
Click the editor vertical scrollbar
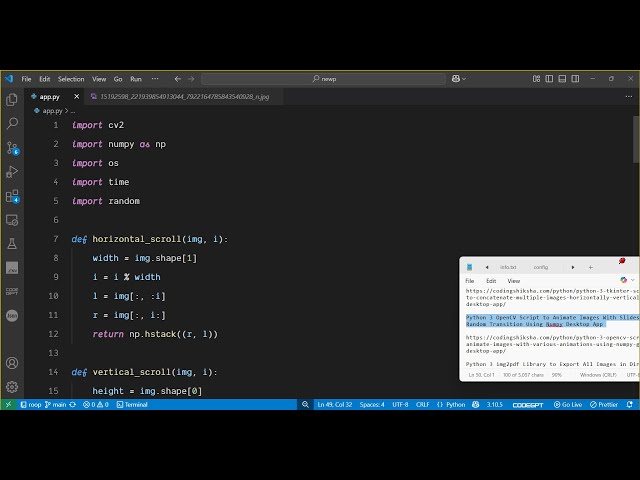click(636, 139)
